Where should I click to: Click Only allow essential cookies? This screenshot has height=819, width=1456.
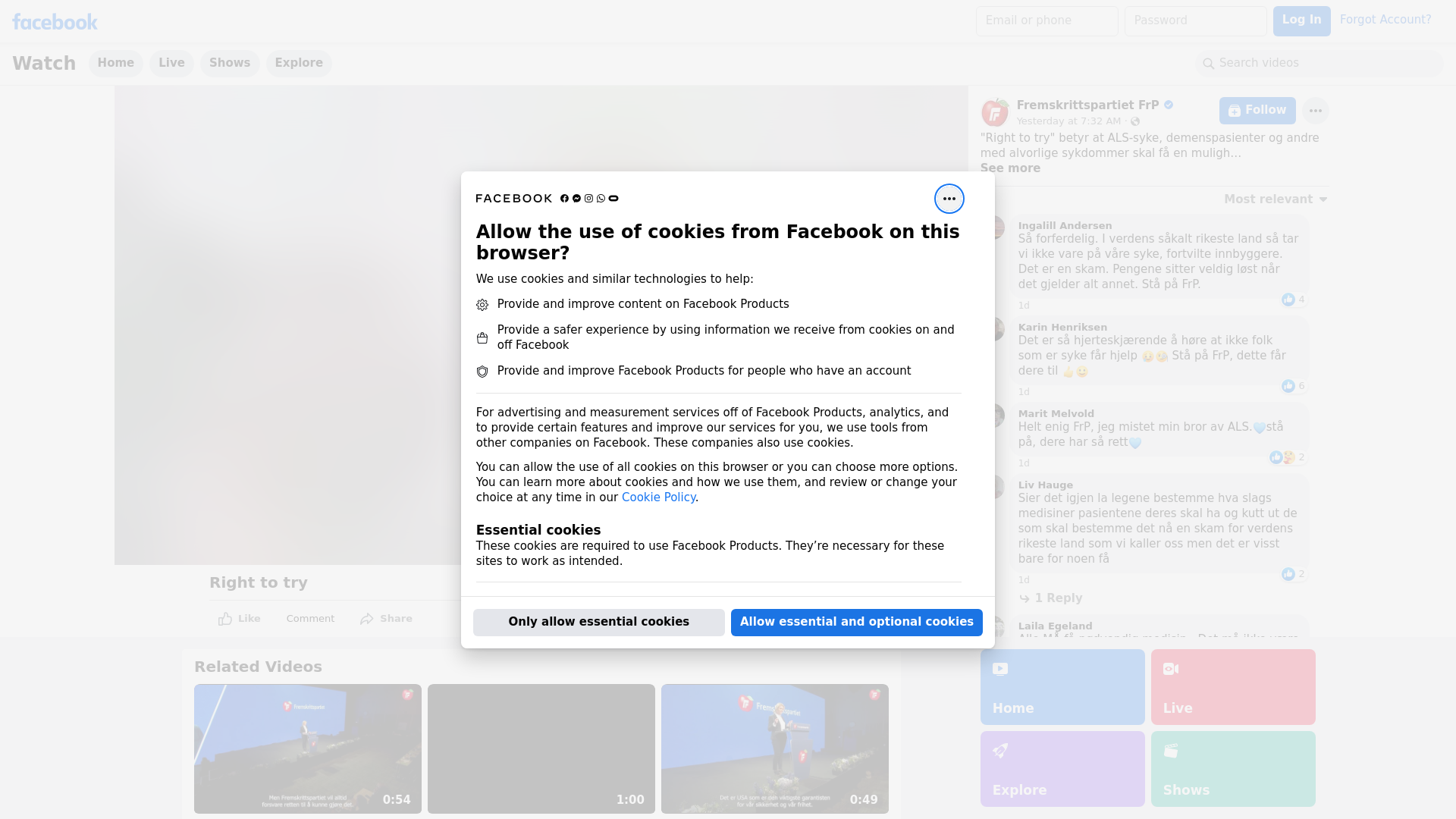[598, 623]
